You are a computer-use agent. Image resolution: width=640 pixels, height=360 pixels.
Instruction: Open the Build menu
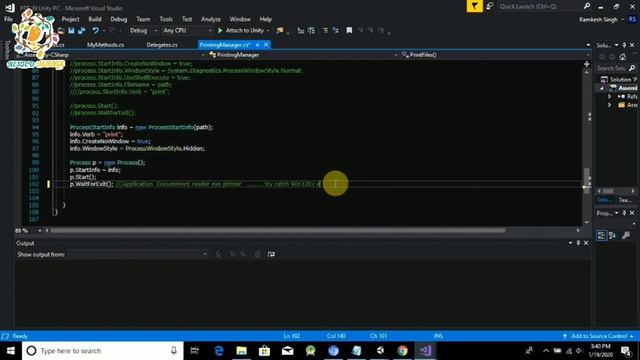click(x=95, y=19)
